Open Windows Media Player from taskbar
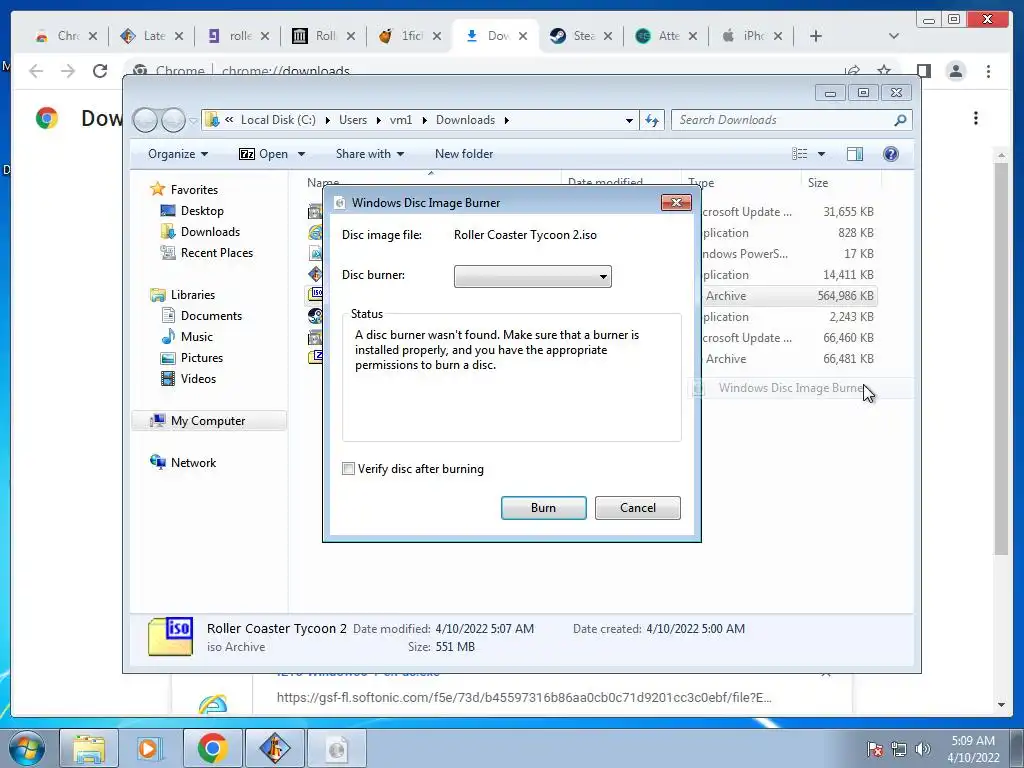The width and height of the screenshot is (1024, 768). (149, 748)
